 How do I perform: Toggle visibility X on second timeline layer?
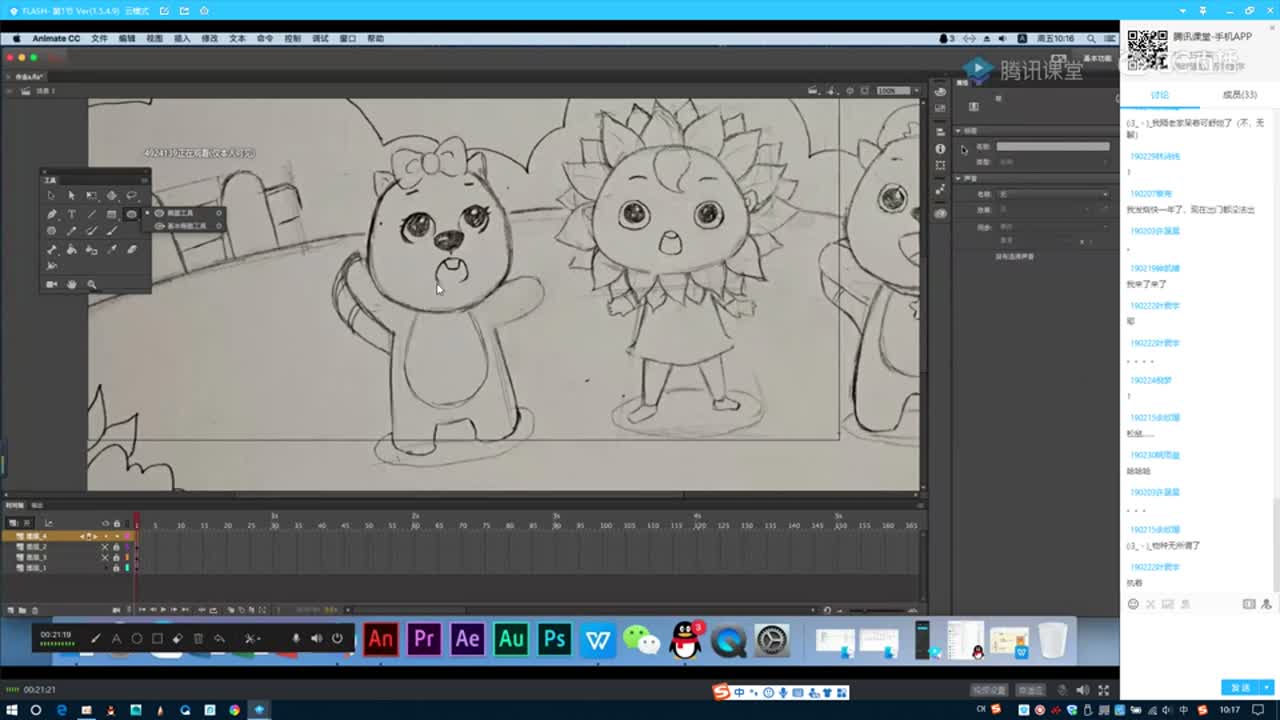tap(105, 547)
